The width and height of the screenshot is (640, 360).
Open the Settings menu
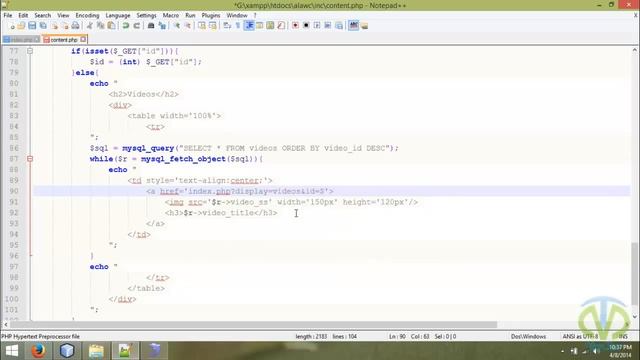146,16
